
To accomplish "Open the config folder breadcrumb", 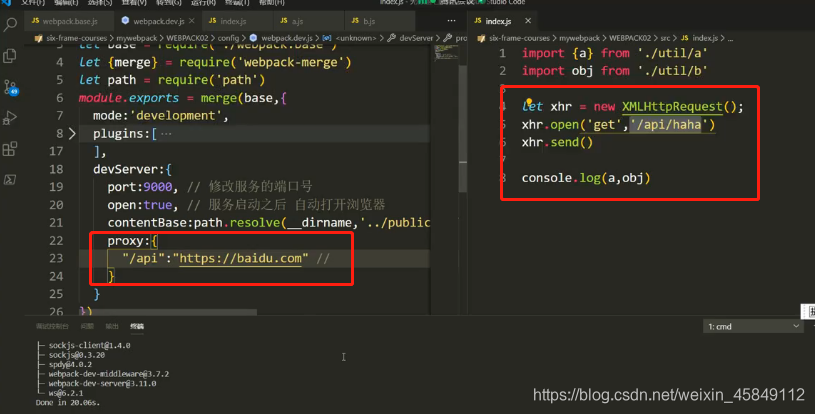I will click(228, 38).
